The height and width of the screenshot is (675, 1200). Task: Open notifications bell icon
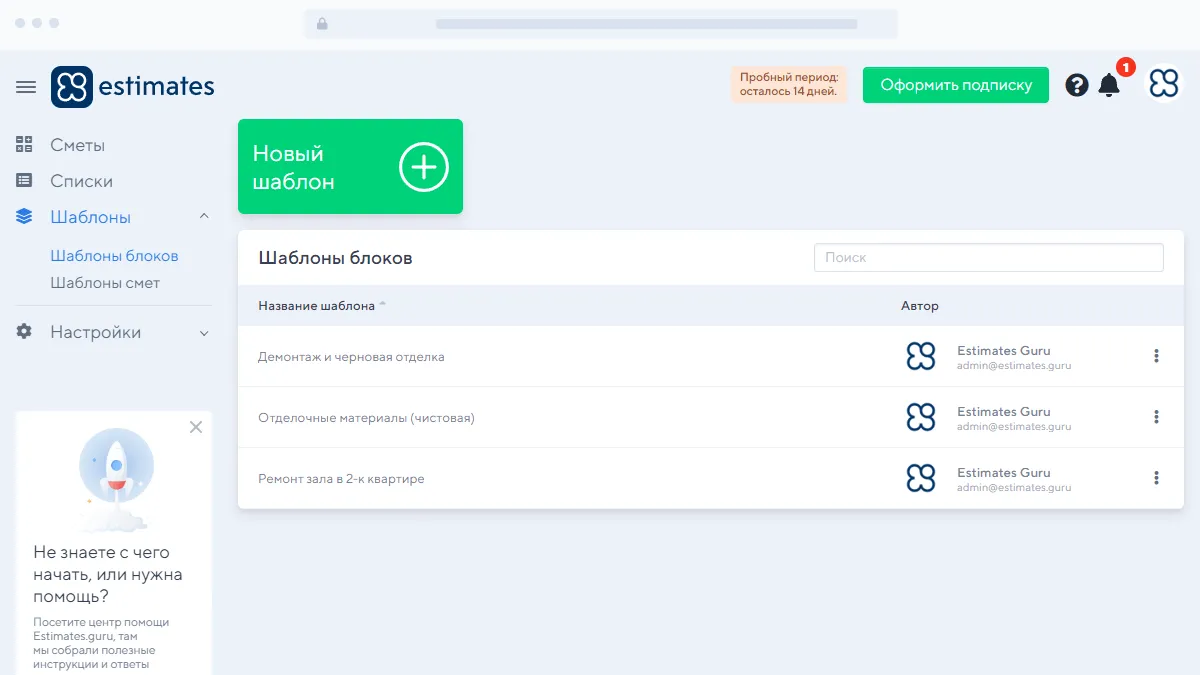tap(1109, 85)
